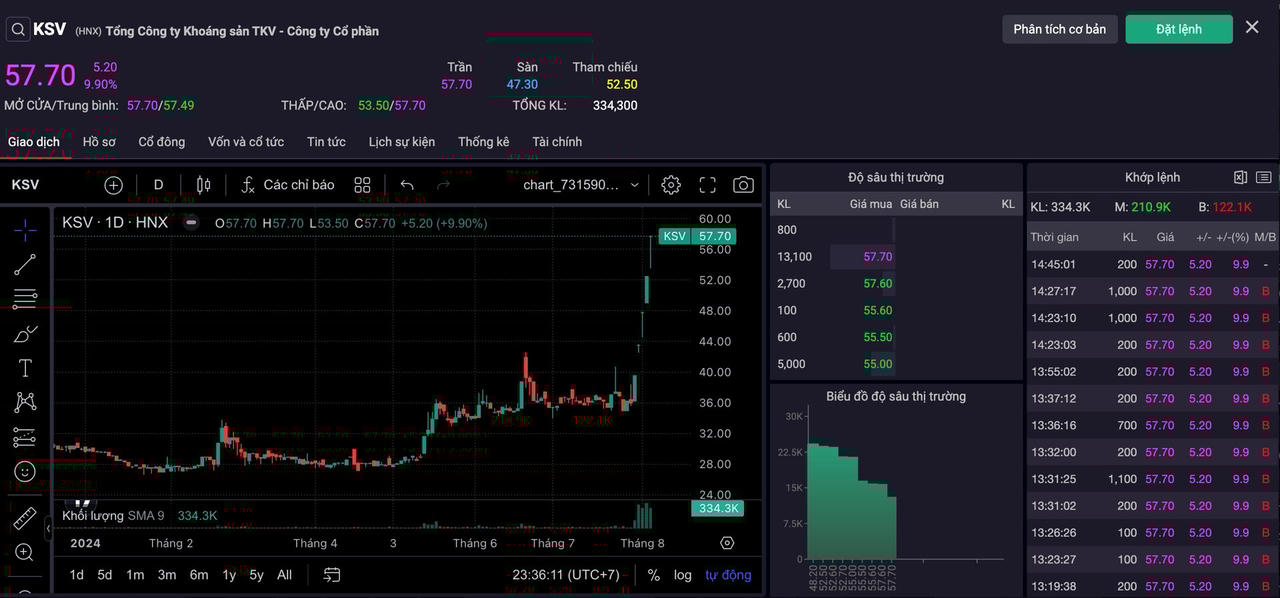Enter fullscreen chart mode
The height and width of the screenshot is (598, 1280).
click(x=707, y=185)
